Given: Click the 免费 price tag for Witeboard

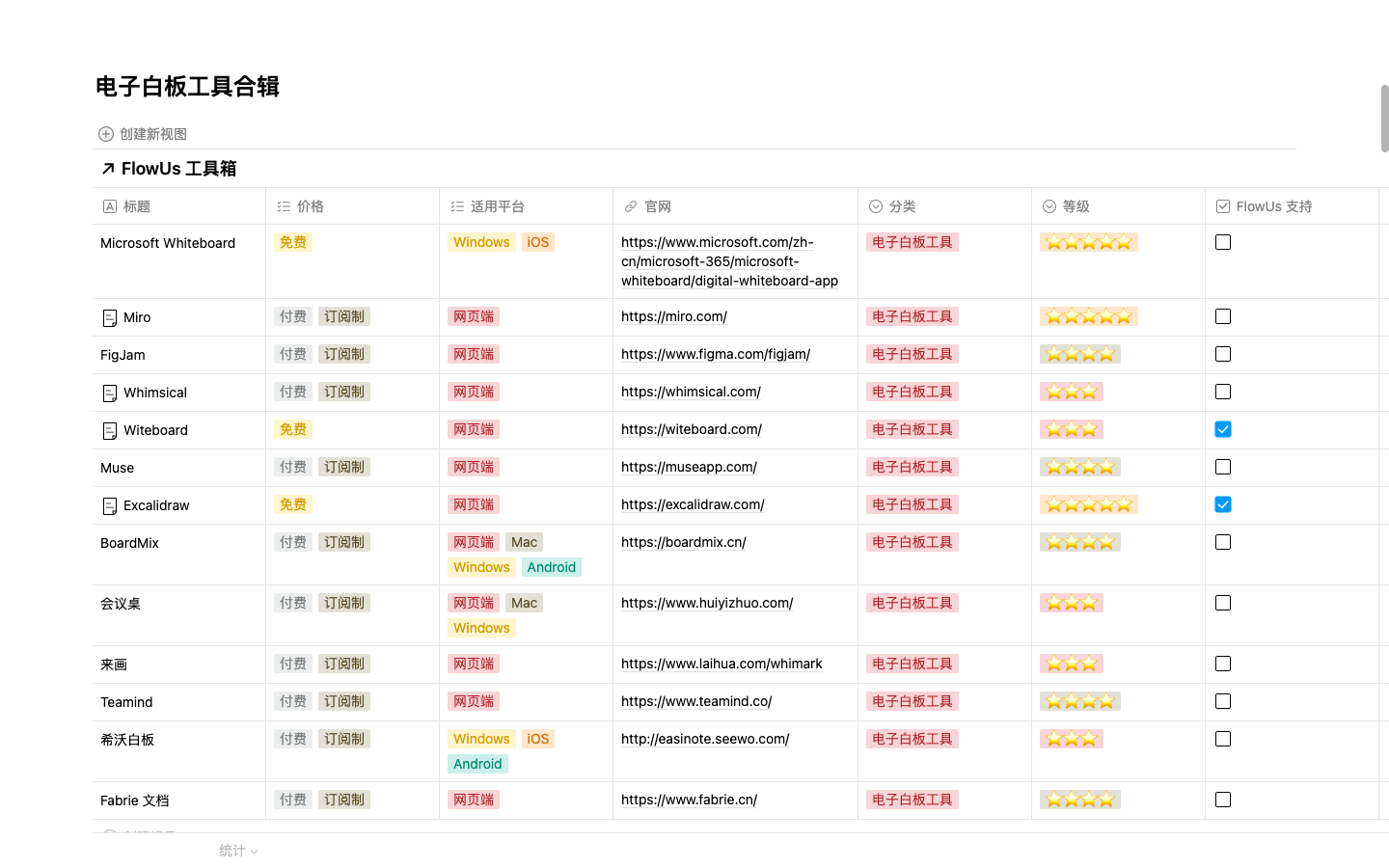Looking at the screenshot, I should (x=293, y=429).
